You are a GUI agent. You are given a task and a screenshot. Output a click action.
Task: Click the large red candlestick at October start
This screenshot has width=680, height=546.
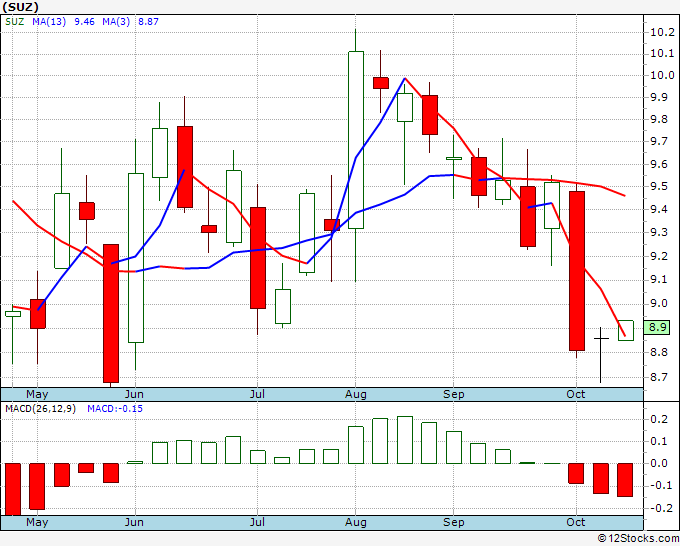(x=577, y=271)
